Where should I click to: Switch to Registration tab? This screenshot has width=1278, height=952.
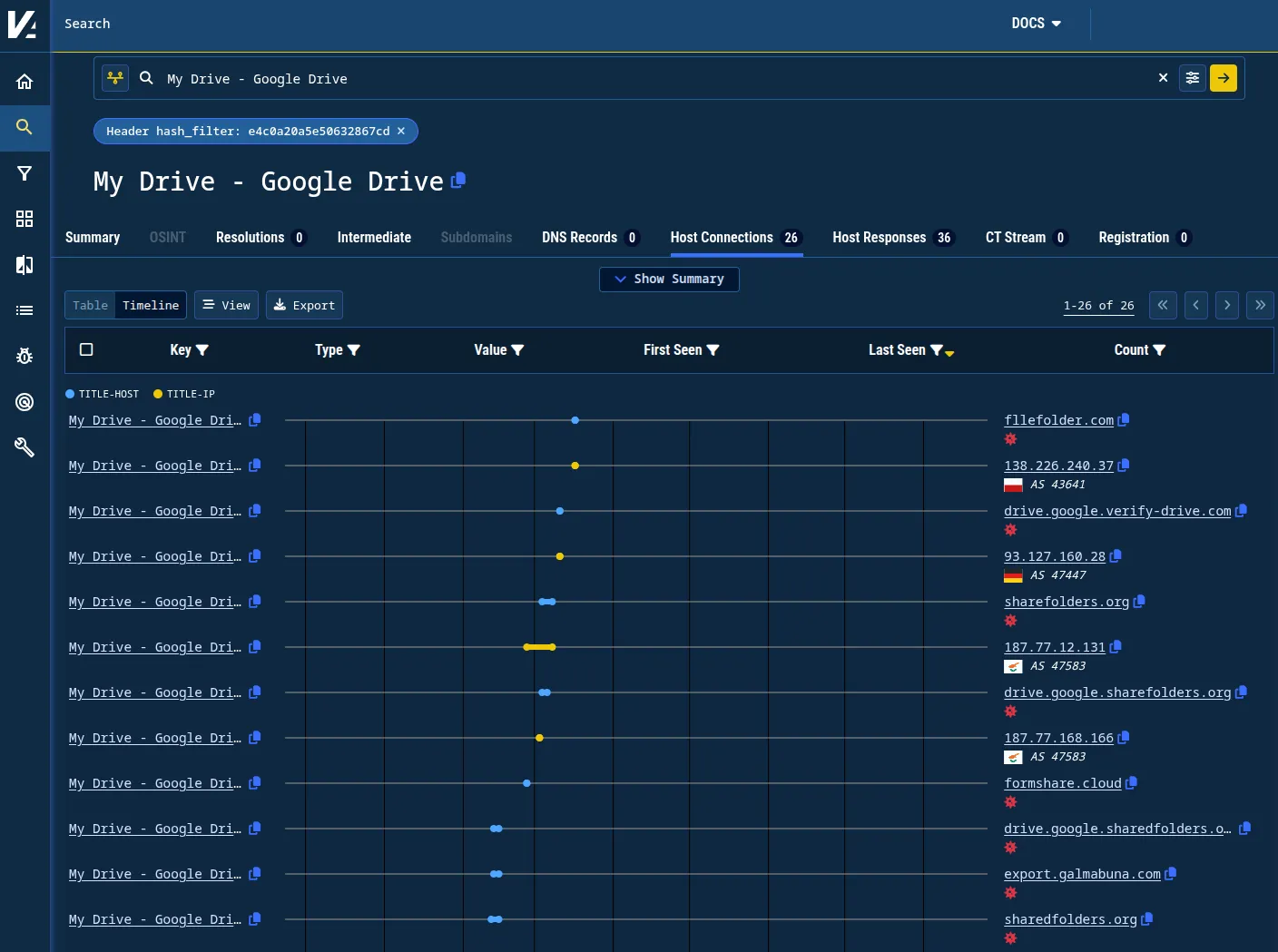tap(1145, 237)
